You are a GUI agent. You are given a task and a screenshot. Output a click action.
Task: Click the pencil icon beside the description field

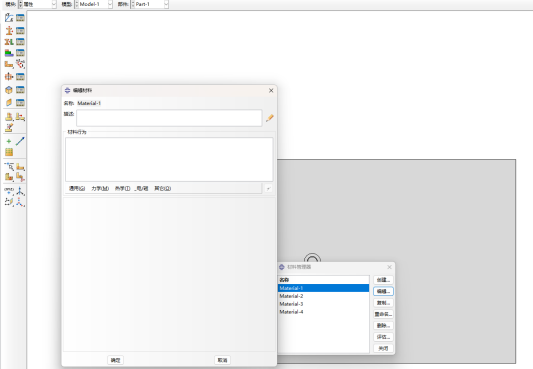click(x=270, y=118)
